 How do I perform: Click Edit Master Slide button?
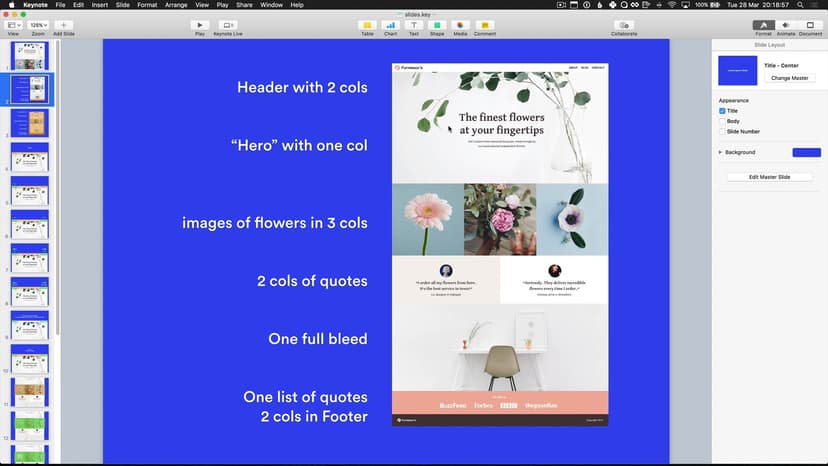pos(769,177)
